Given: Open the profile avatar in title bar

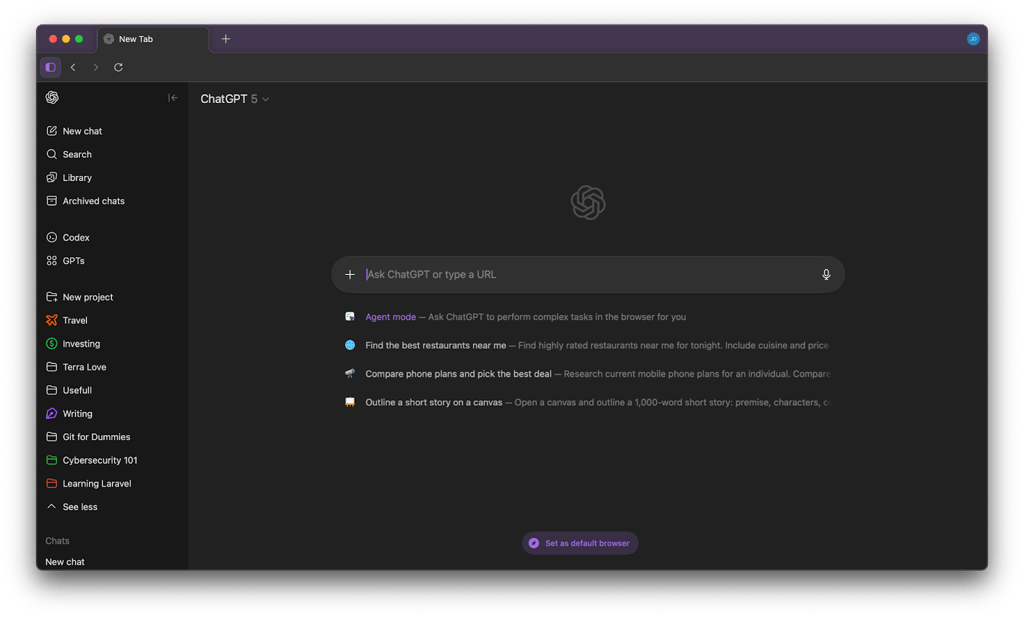Looking at the screenshot, I should 973,39.
